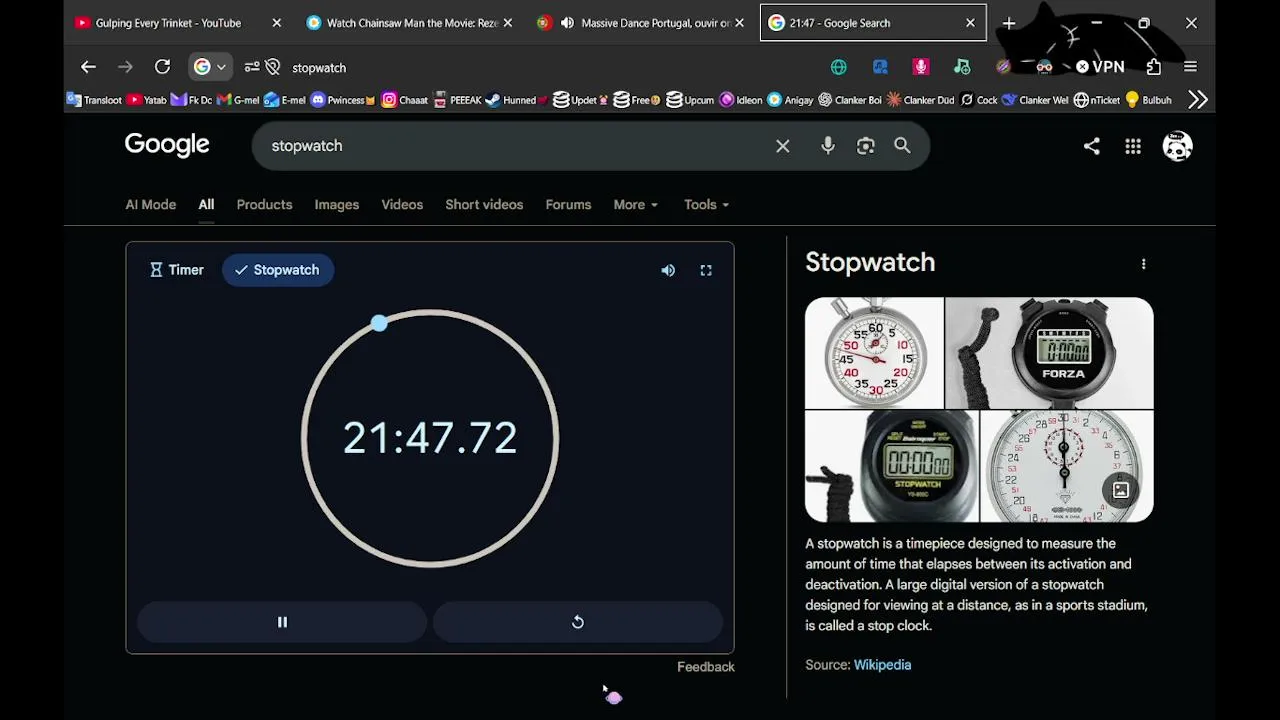The width and height of the screenshot is (1280, 720).
Task: Open the Forums results tab
Action: [x=568, y=204]
